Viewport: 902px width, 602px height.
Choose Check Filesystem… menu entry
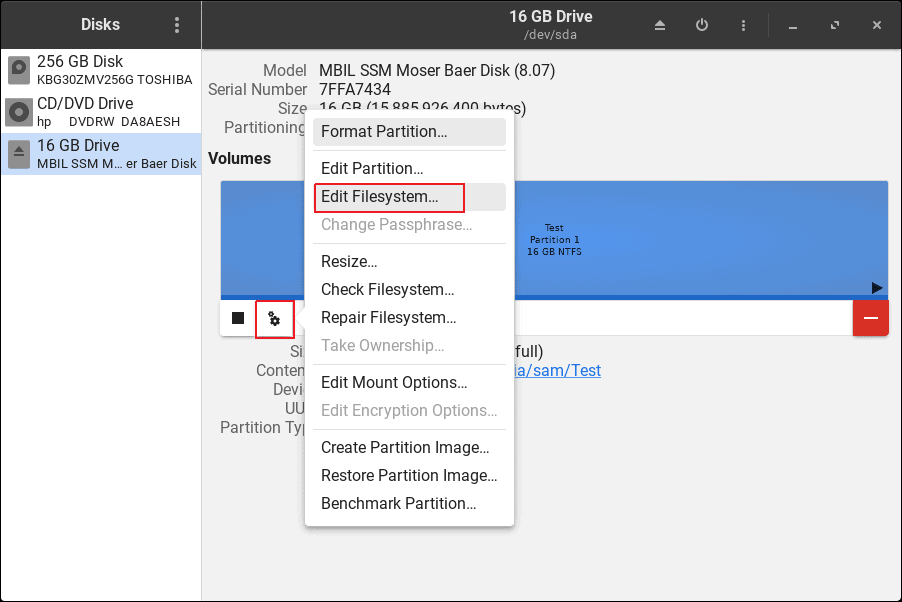[409, 289]
